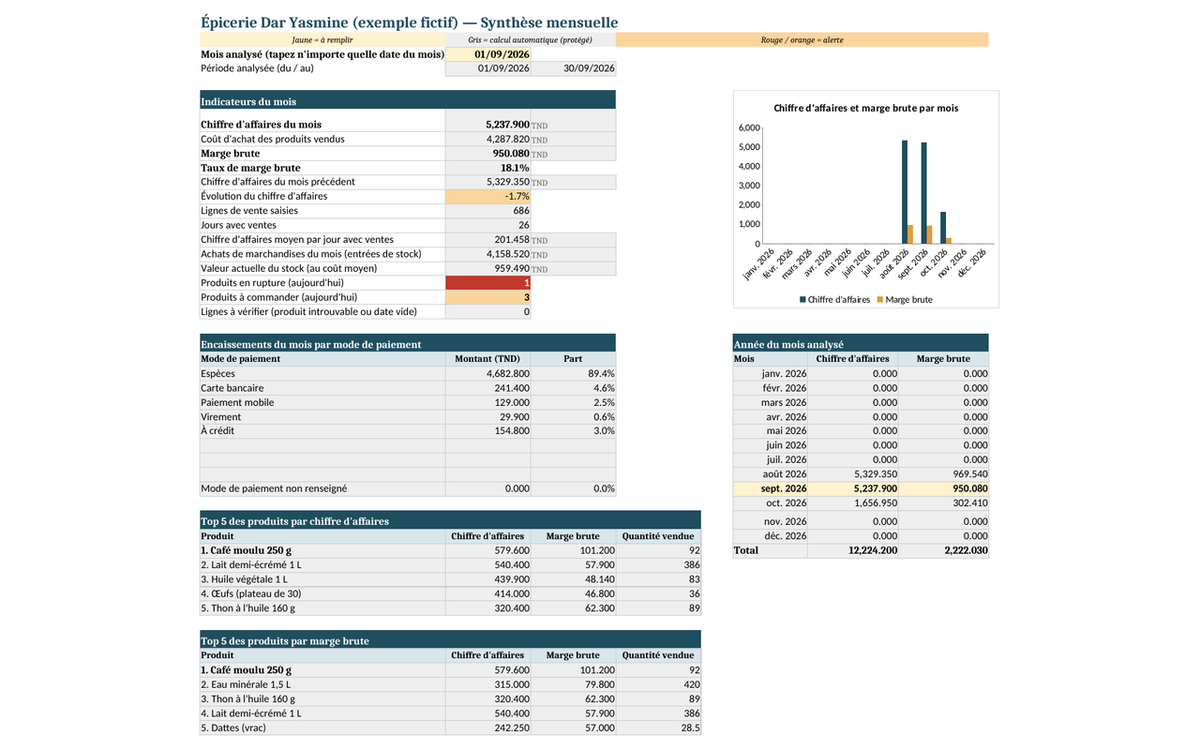Screen dimensions: 1200x750
Task: Select the yearly total revenue 12,224.200
Action: click(853, 551)
